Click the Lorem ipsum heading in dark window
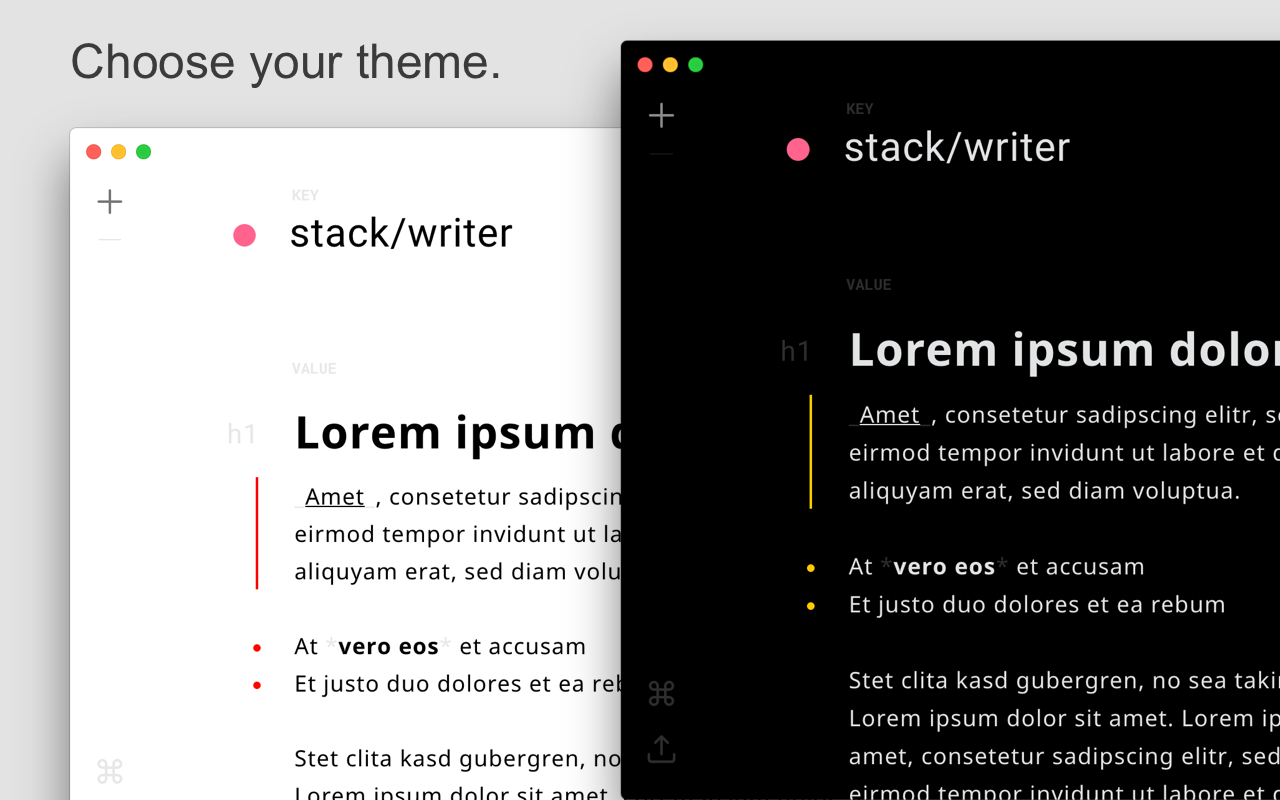This screenshot has height=800, width=1280. point(1064,351)
